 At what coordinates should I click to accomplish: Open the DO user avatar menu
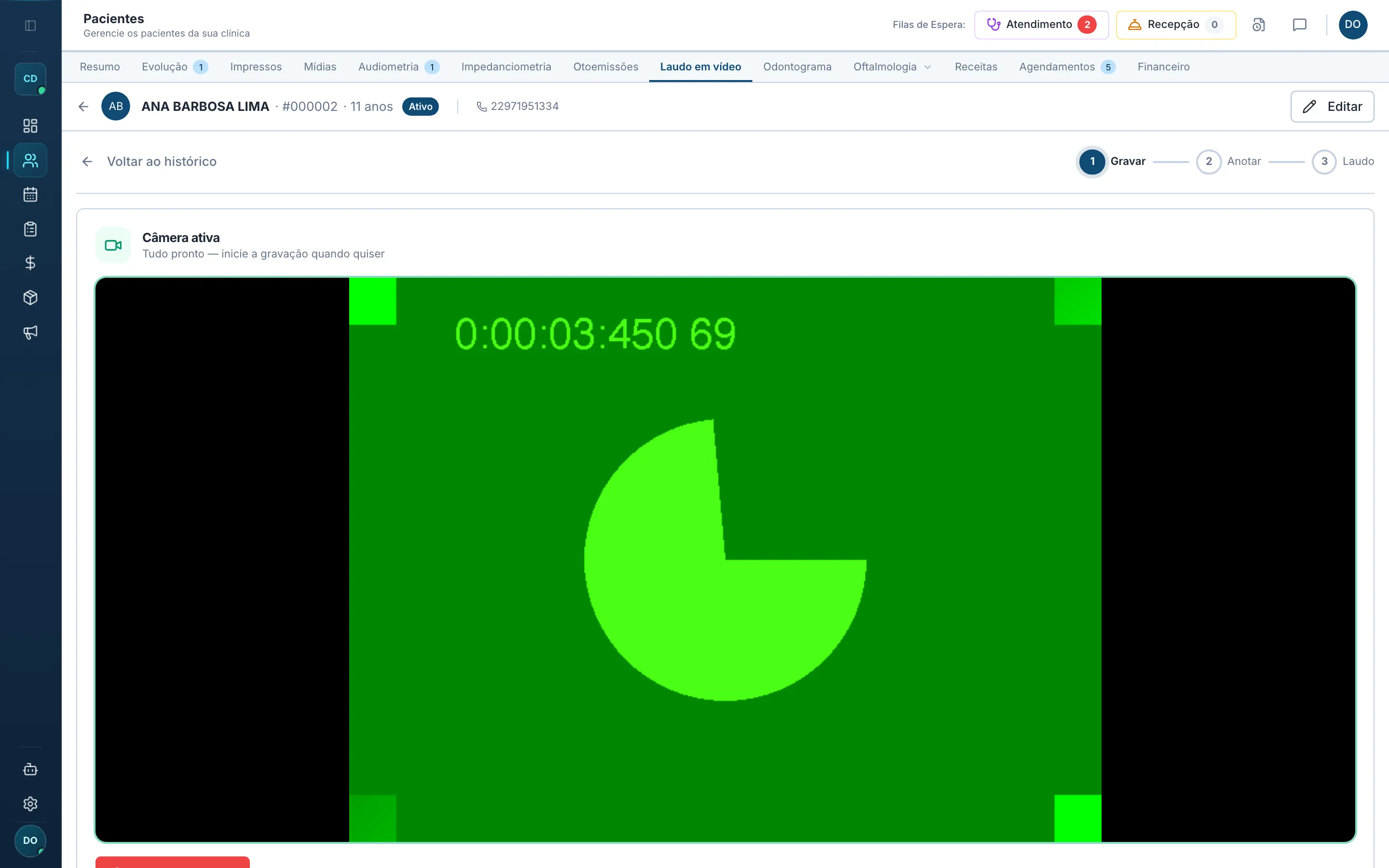point(1353,25)
